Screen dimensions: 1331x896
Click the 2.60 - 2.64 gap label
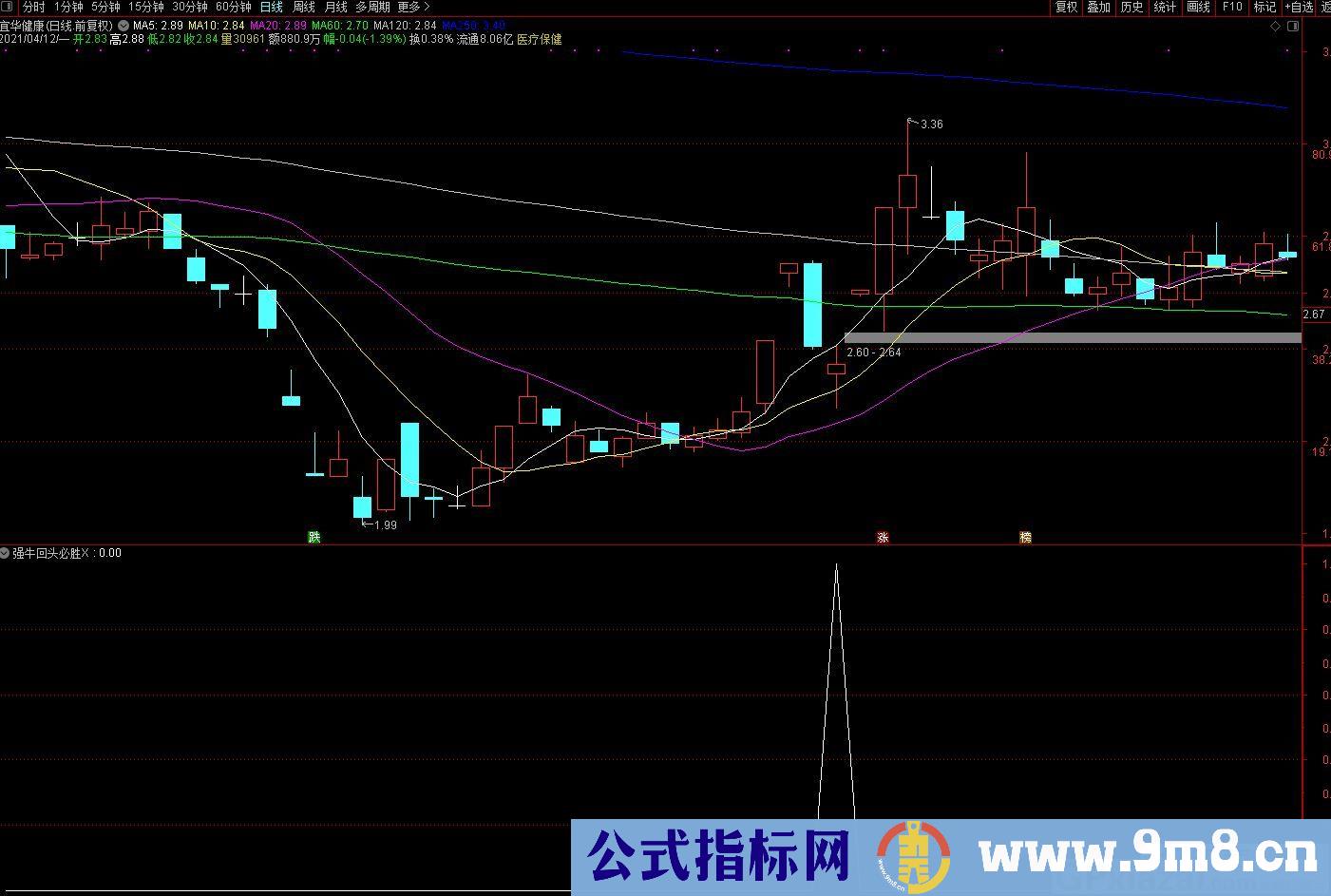point(874,353)
